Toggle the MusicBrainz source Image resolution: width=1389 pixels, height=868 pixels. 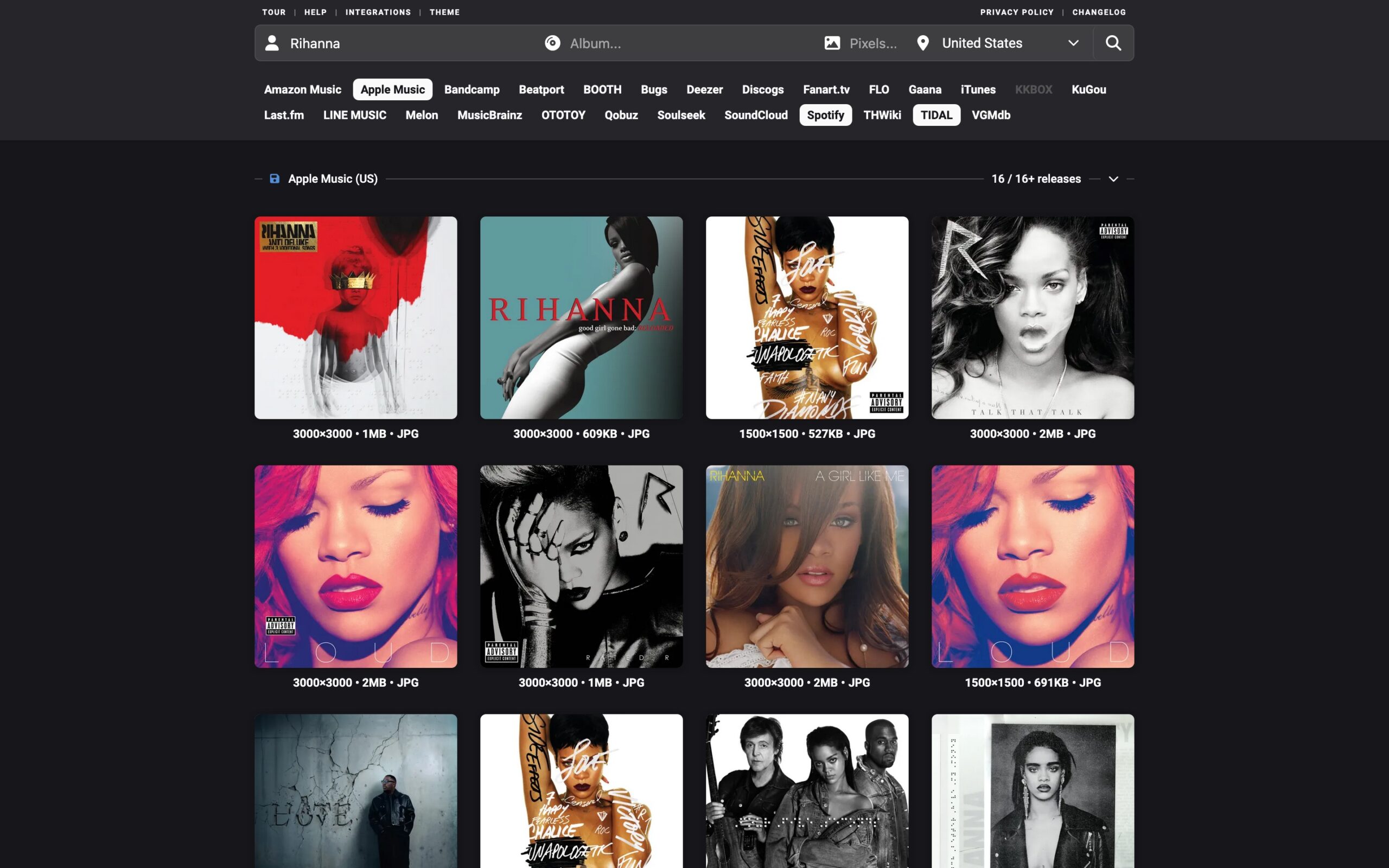point(489,115)
